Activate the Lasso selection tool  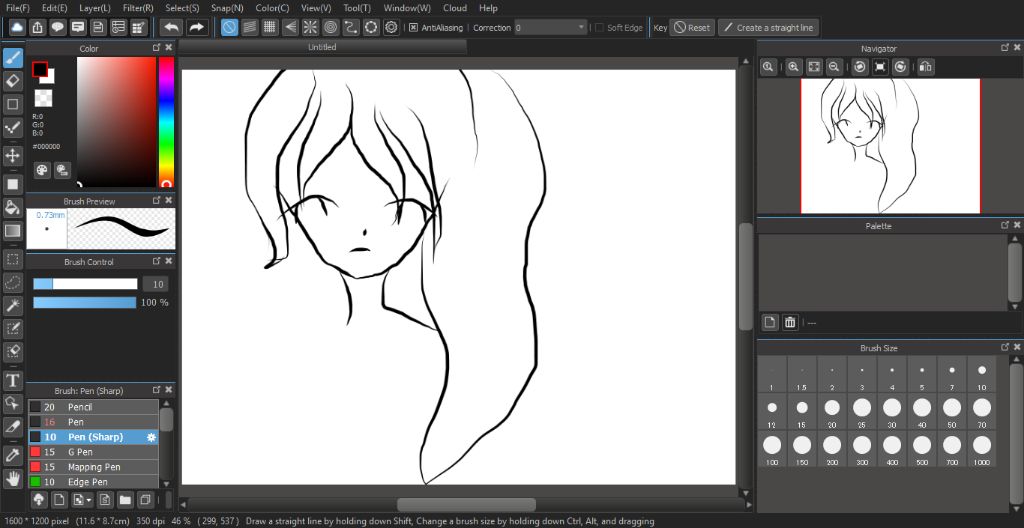click(x=12, y=282)
